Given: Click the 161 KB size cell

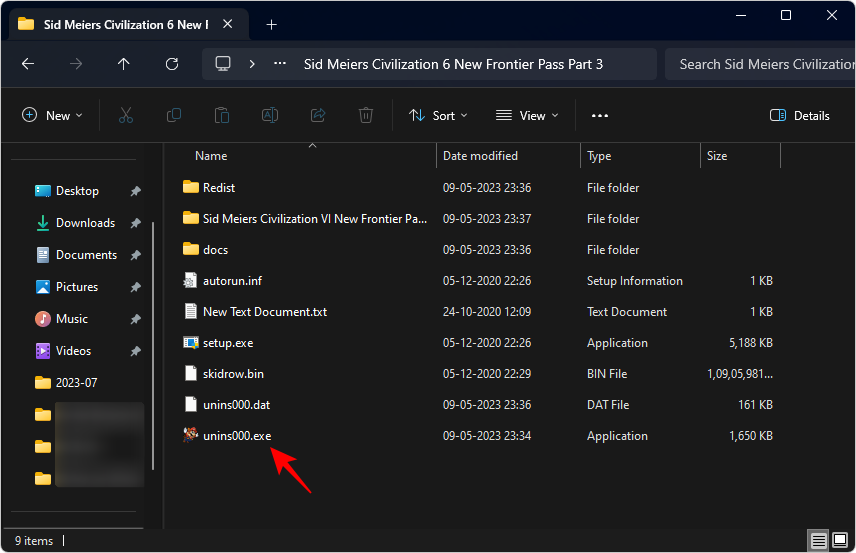Looking at the screenshot, I should [x=755, y=405].
